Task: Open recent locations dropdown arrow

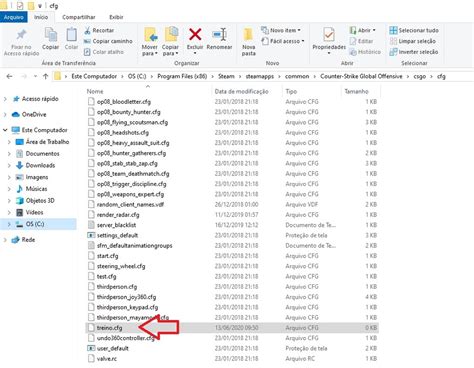Action: tap(35, 76)
